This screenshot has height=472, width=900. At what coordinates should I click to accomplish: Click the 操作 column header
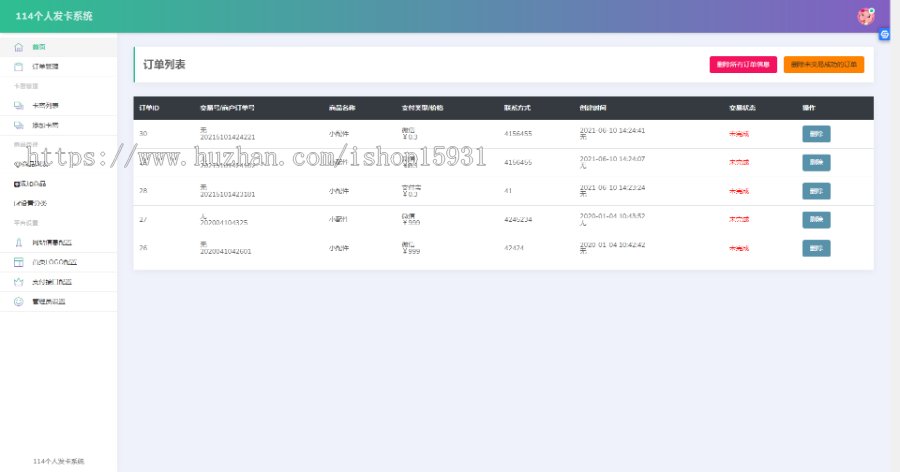809,108
